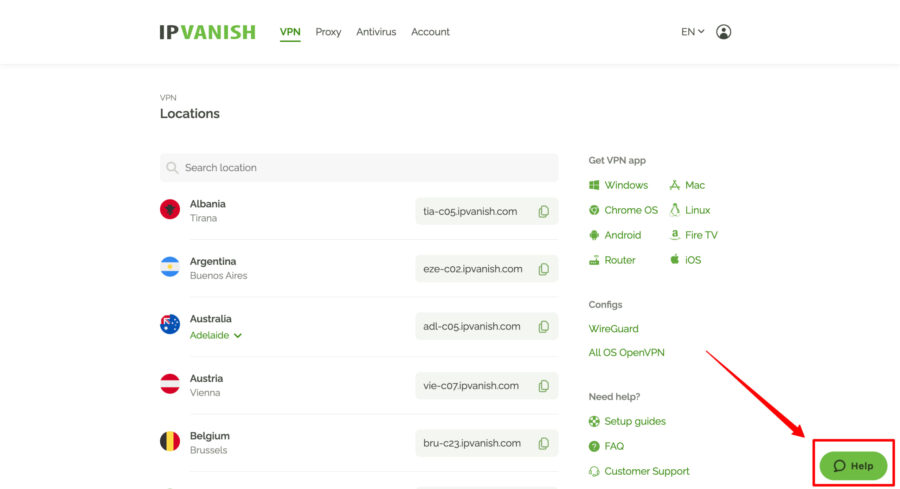This screenshot has height=489, width=900.
Task: Click the IPVanish logo
Action: click(x=207, y=32)
